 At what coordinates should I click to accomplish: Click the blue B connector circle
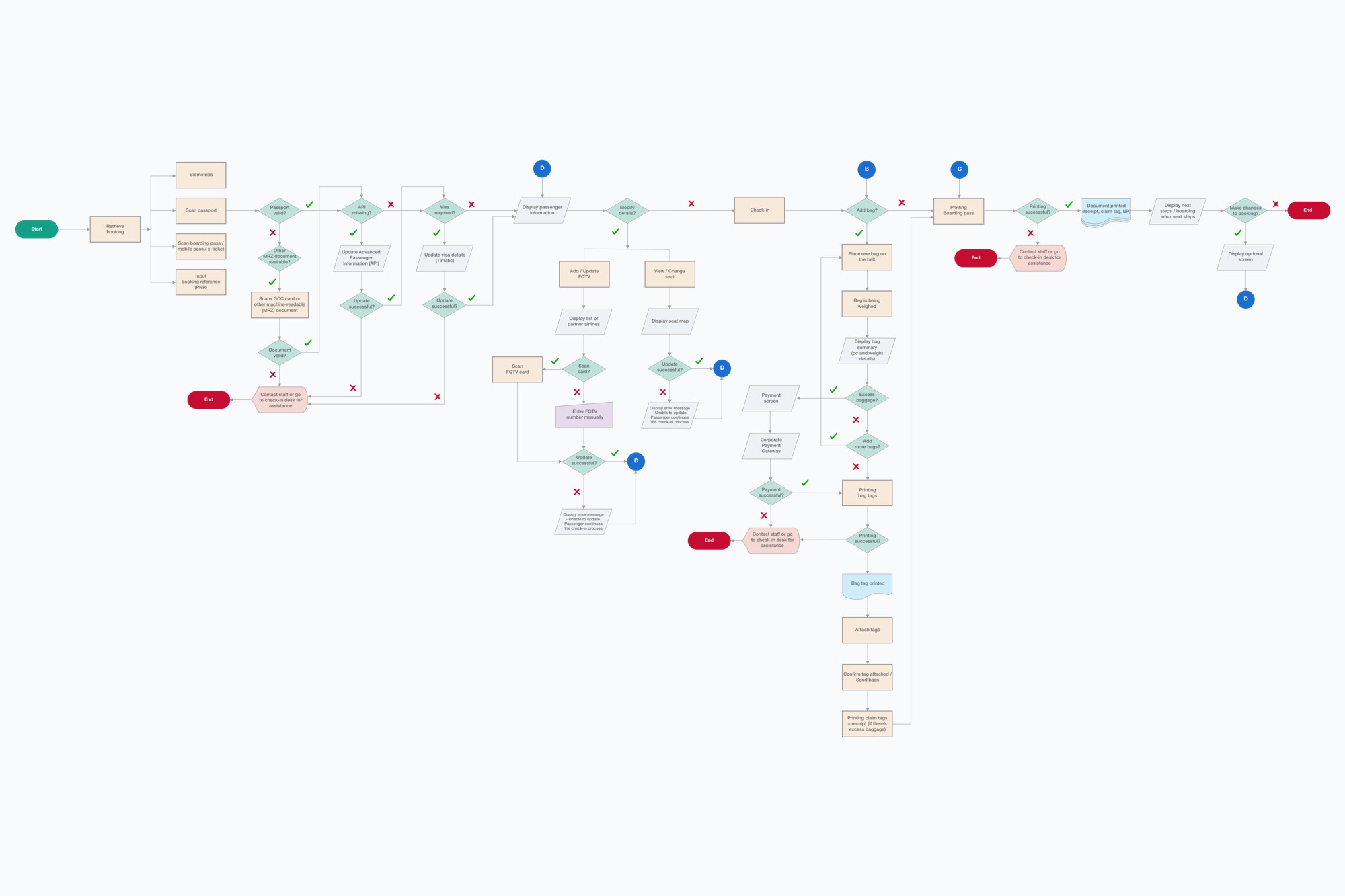click(x=866, y=169)
